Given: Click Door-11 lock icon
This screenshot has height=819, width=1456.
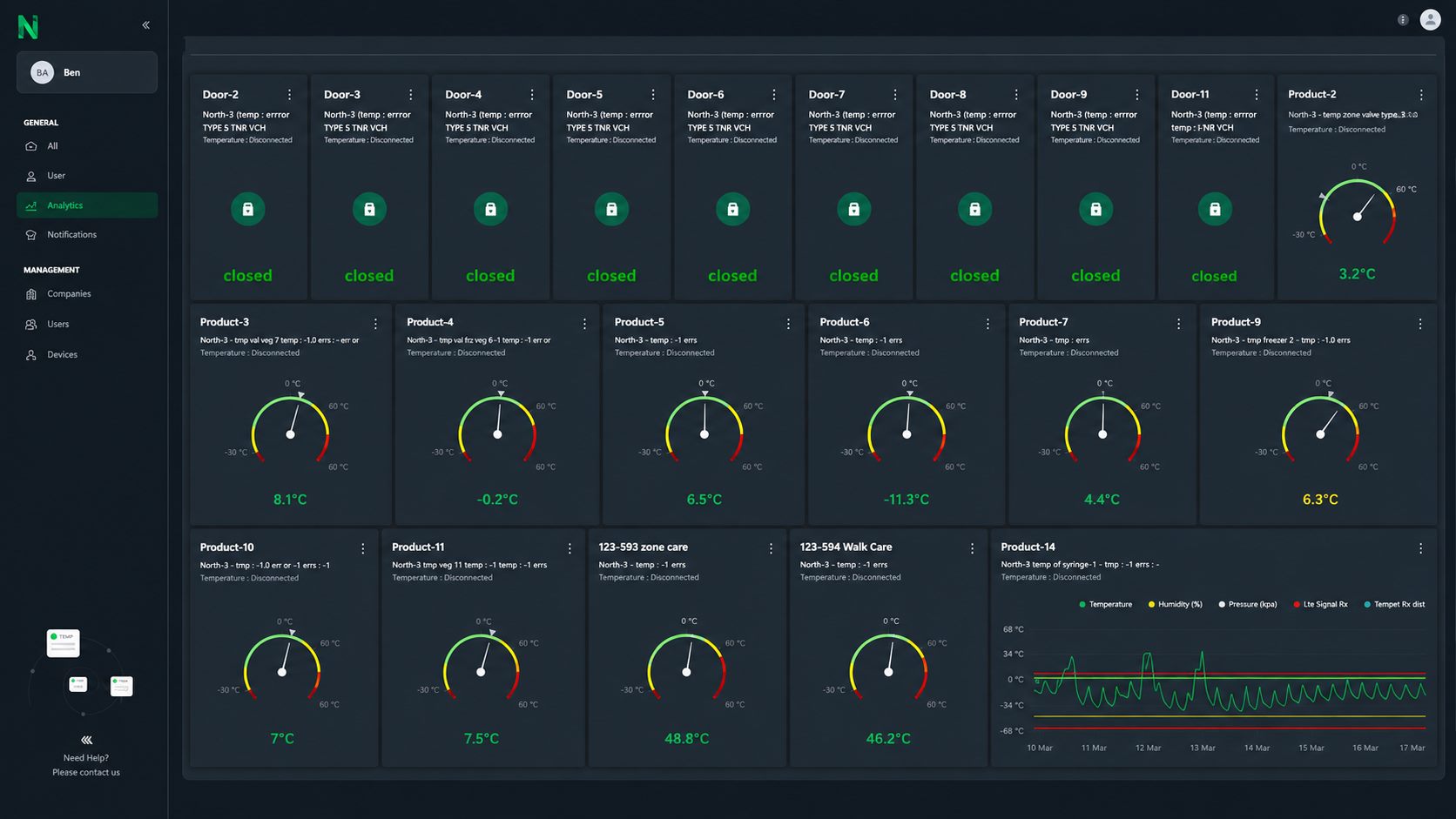Looking at the screenshot, I should pyautogui.click(x=1215, y=209).
